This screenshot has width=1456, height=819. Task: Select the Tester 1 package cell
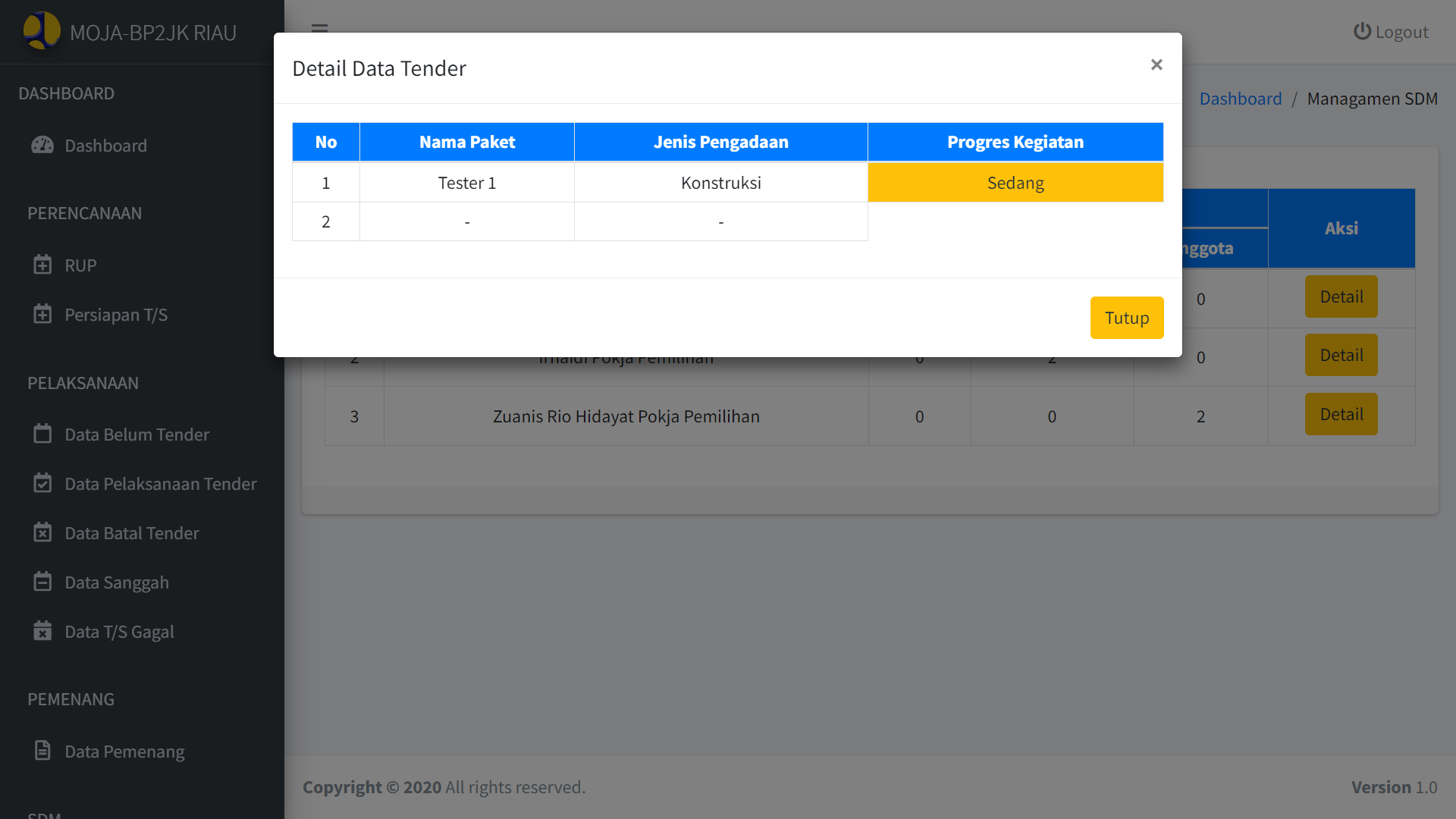click(466, 183)
